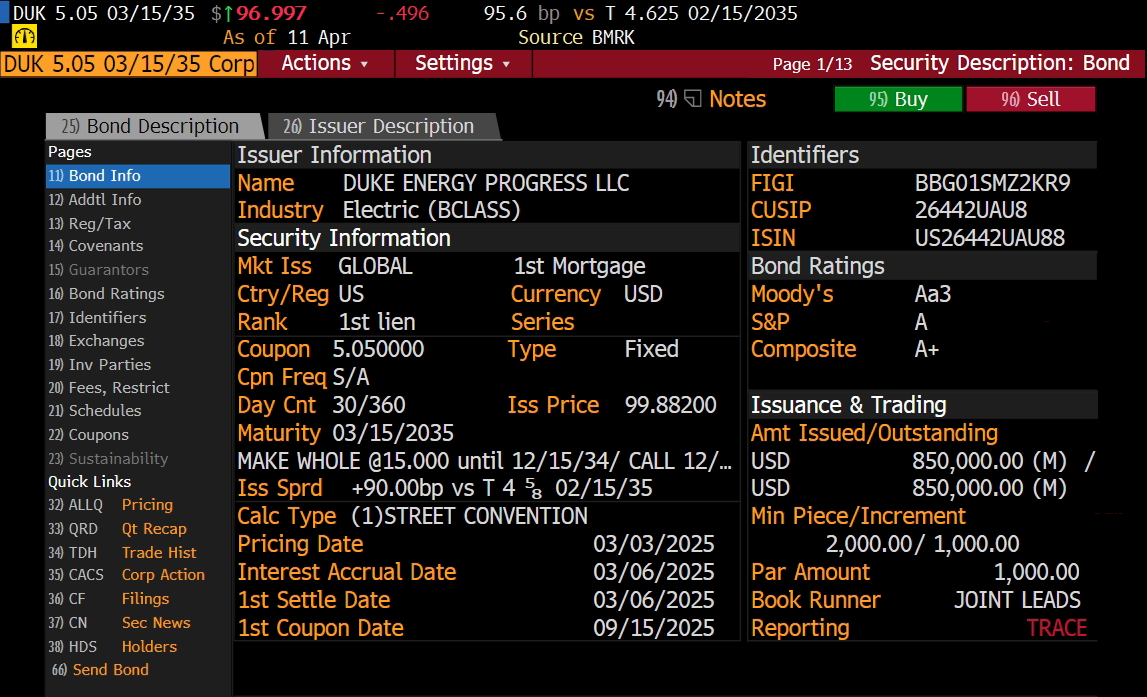Open the Addtl Info page
The height and width of the screenshot is (697, 1147).
point(95,200)
